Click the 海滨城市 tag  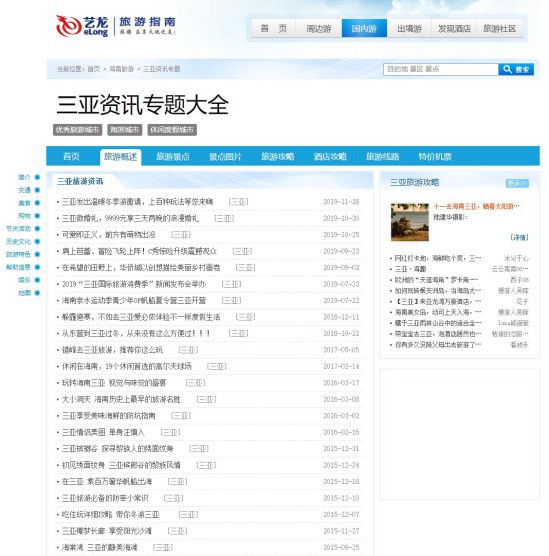tap(124, 130)
